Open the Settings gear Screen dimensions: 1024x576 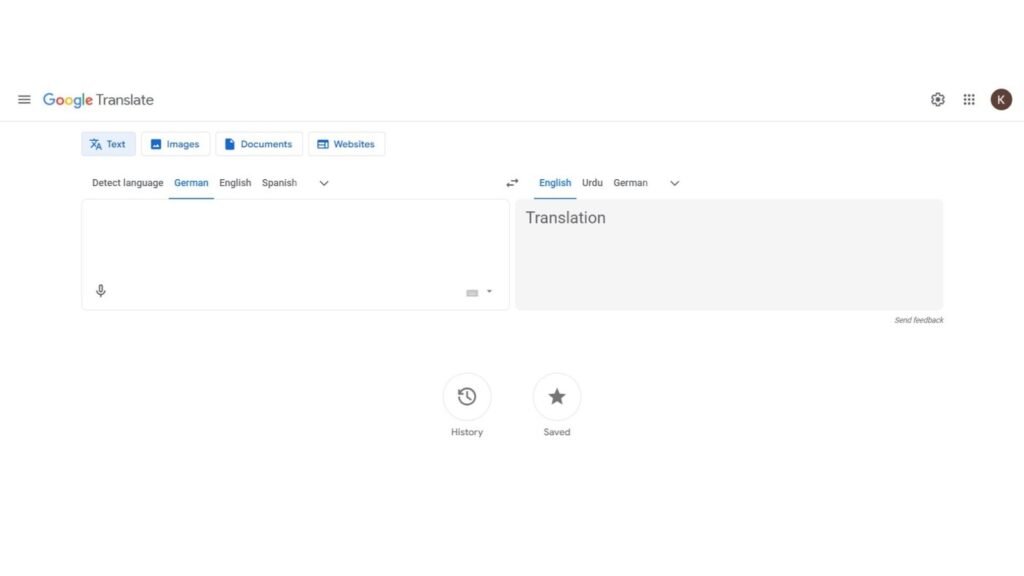pos(938,99)
